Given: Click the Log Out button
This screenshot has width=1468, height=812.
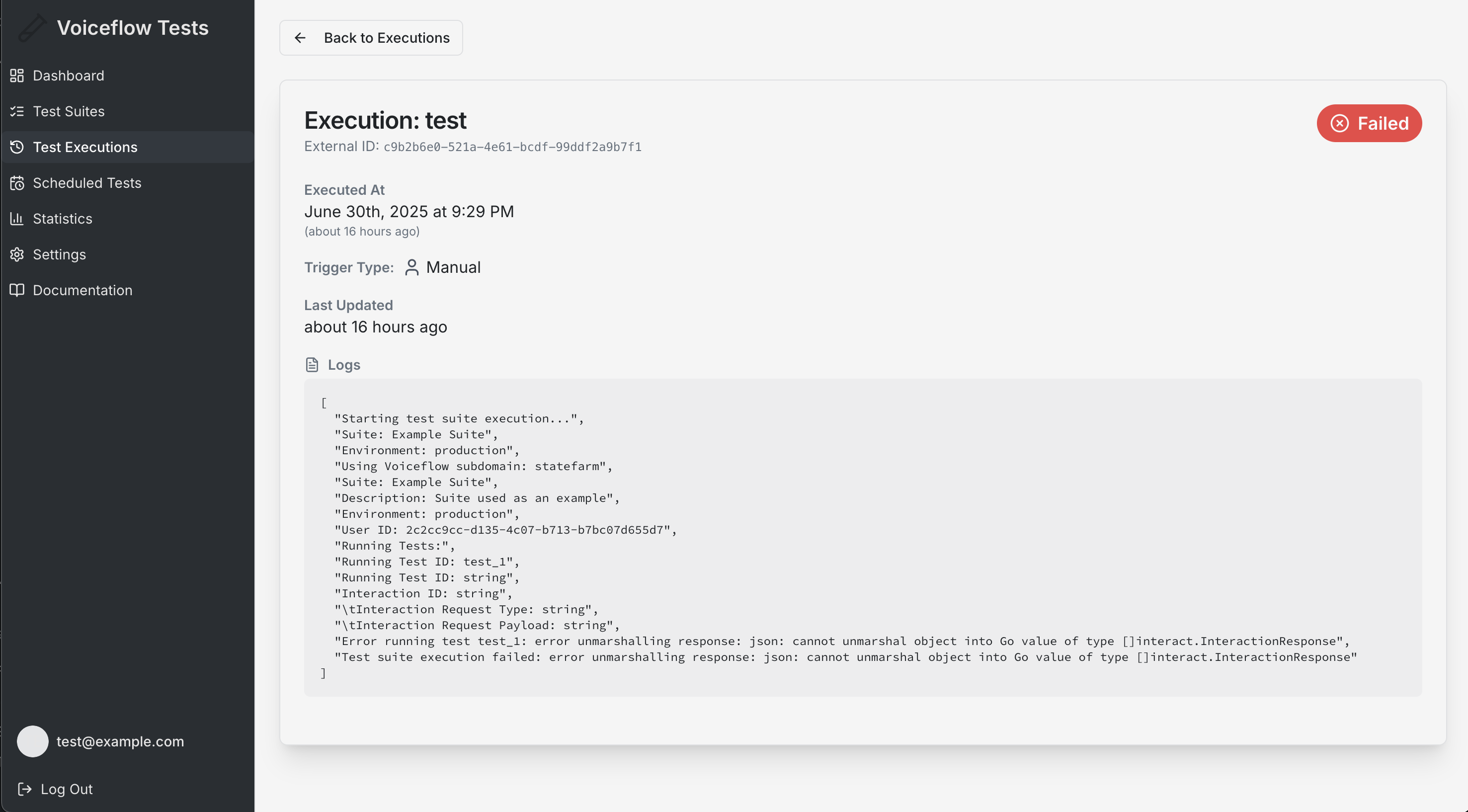Looking at the screenshot, I should 55,789.
